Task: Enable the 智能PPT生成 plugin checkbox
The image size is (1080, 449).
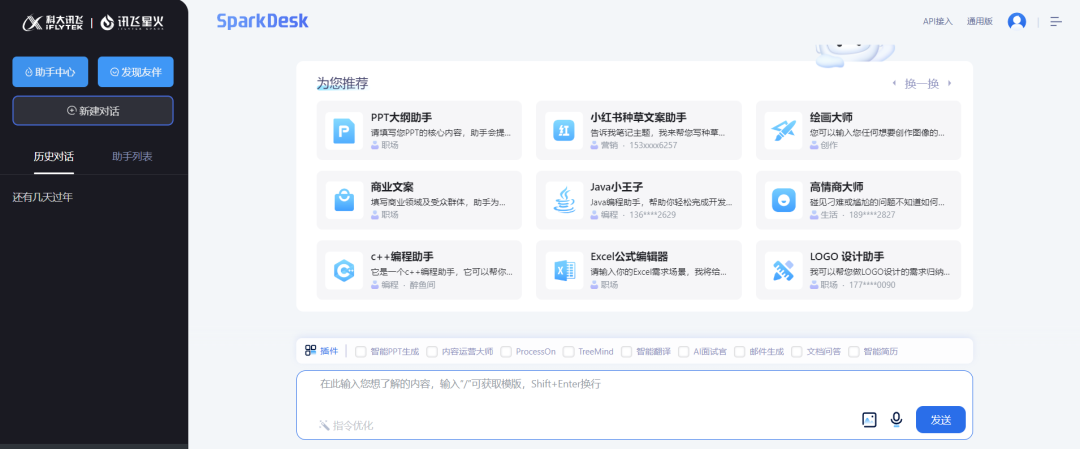Action: coord(361,352)
